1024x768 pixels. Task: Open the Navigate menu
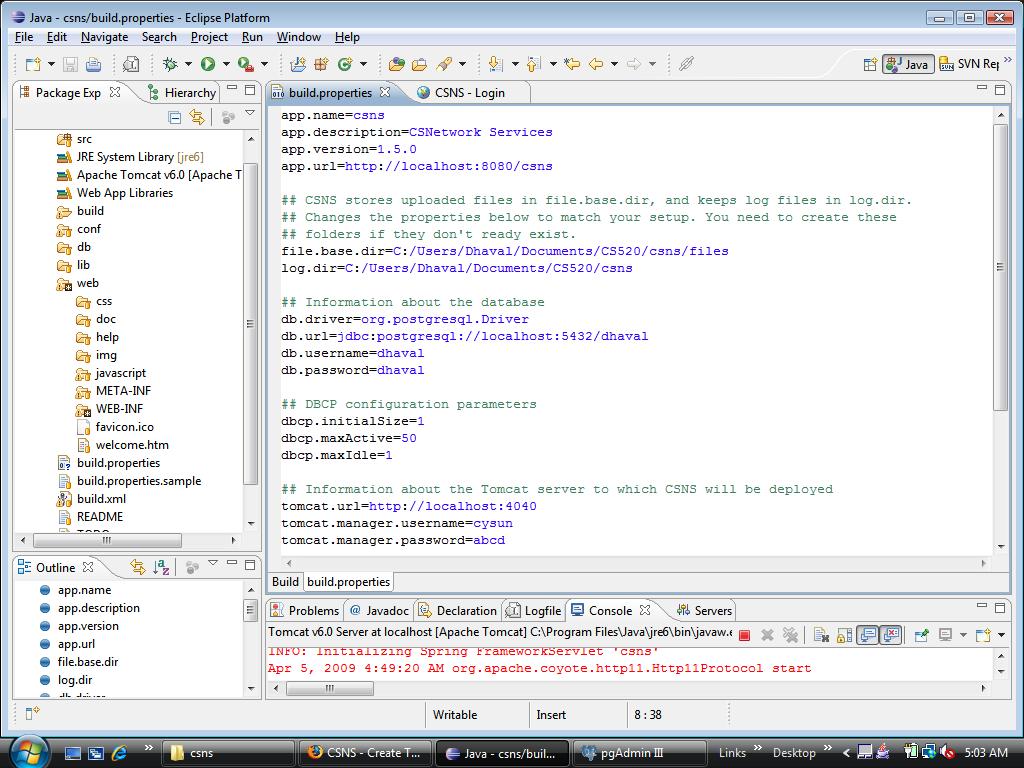[x=104, y=37]
